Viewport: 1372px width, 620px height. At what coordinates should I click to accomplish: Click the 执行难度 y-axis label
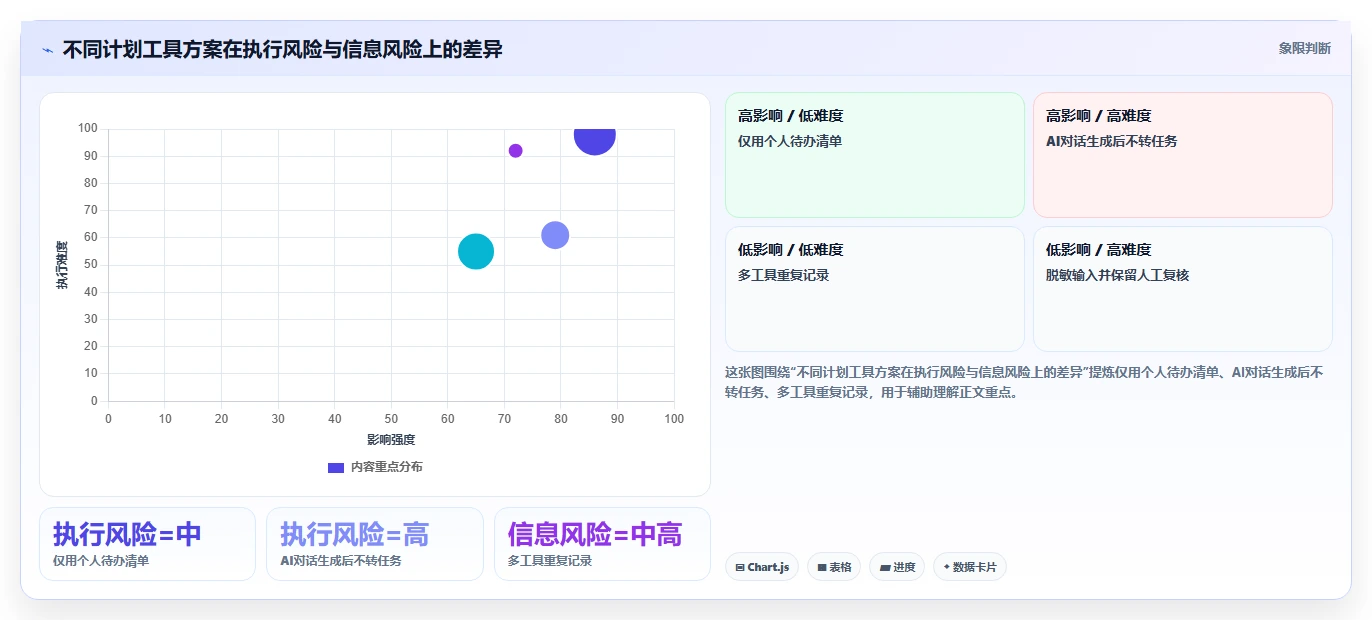(x=62, y=265)
